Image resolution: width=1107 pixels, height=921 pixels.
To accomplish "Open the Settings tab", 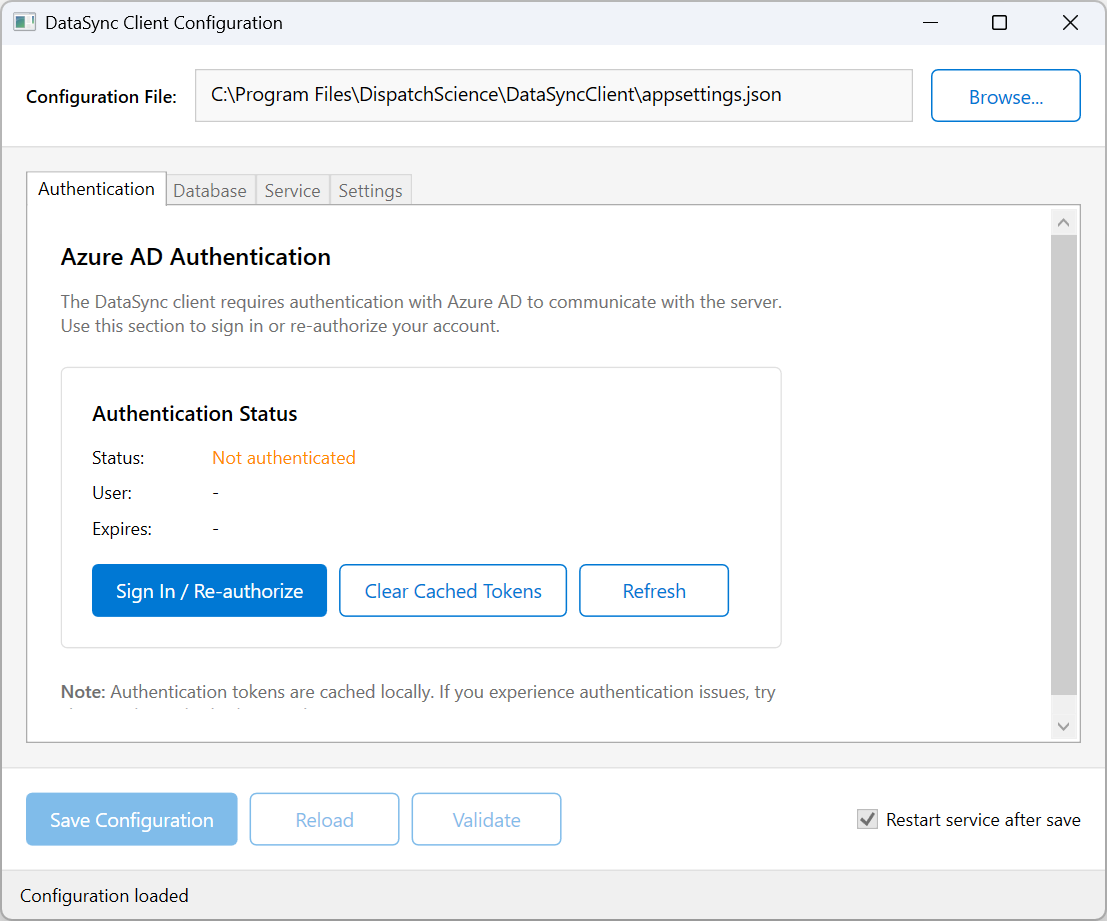I will 370,190.
